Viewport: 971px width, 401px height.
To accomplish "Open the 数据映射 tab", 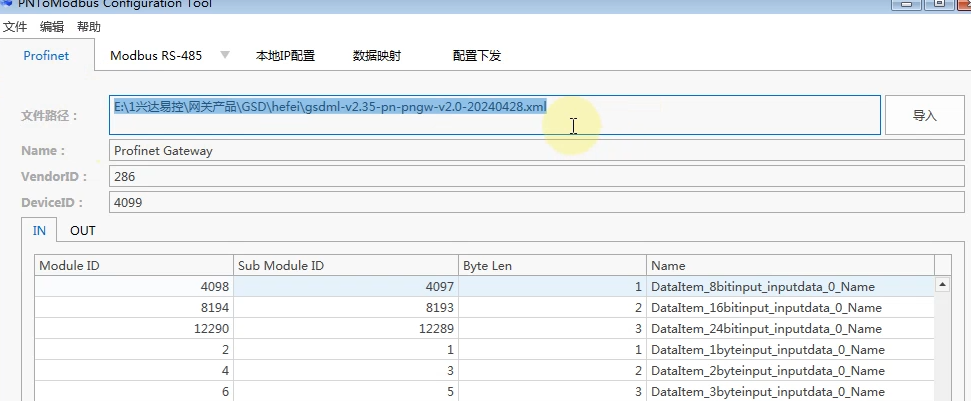I will [377, 56].
